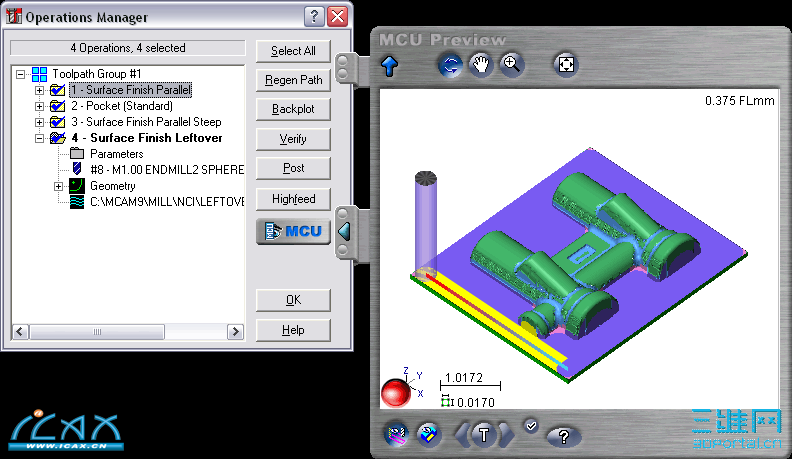
Task: Click the Geometry icon in operation 4
Action: pyautogui.click(x=77, y=185)
